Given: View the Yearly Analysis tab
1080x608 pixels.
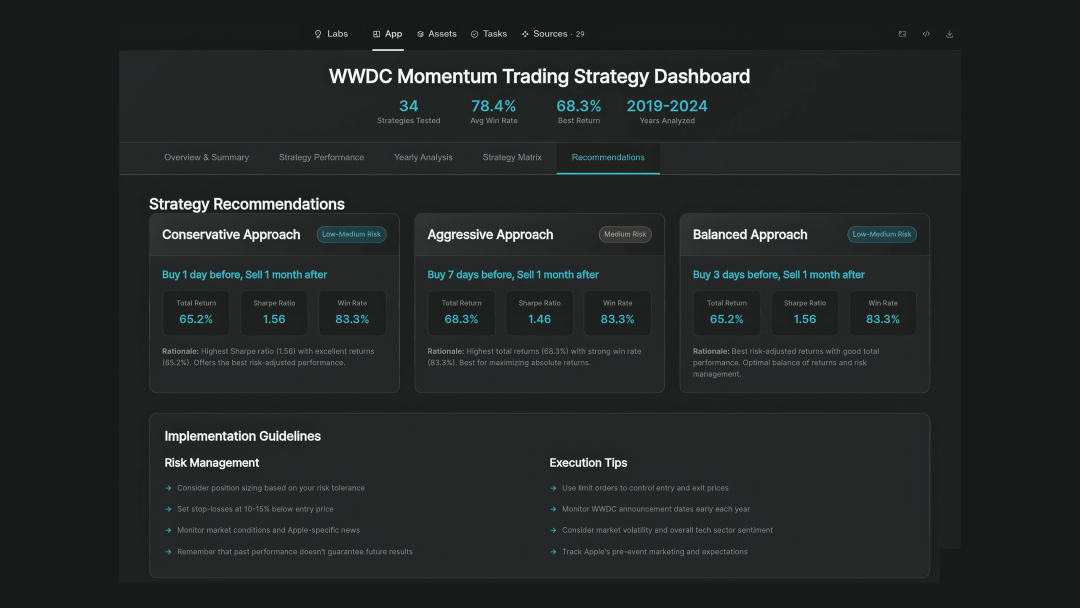Looking at the screenshot, I should [423, 158].
